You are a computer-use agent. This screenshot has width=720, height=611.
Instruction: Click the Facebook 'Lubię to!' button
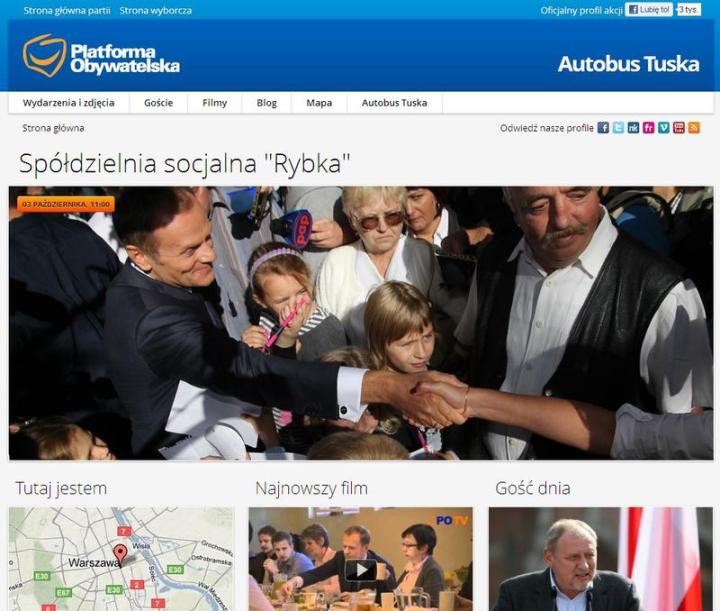(x=649, y=10)
